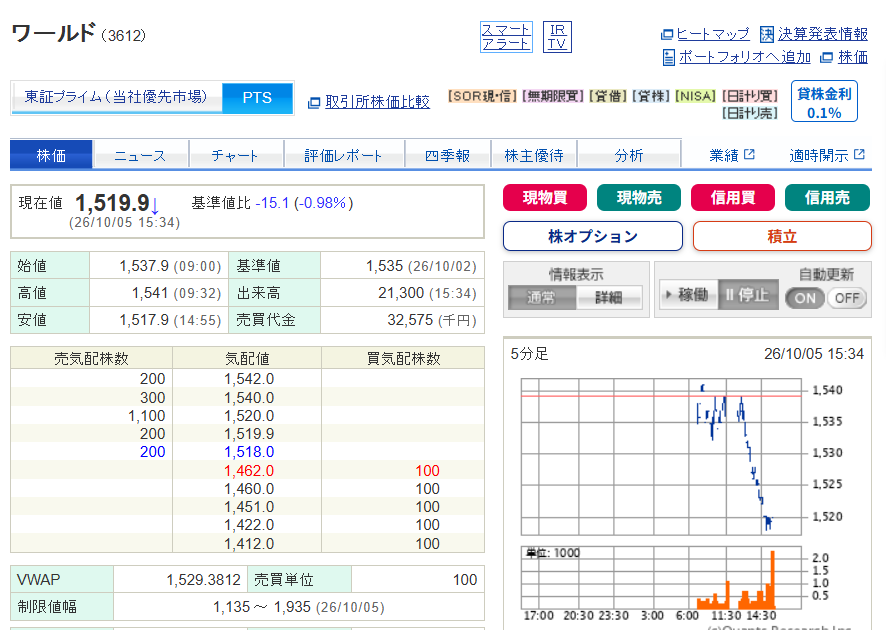Viewport: 886px width, 630px height.
Task: Click the 現物売 button
Action: [x=639, y=198]
